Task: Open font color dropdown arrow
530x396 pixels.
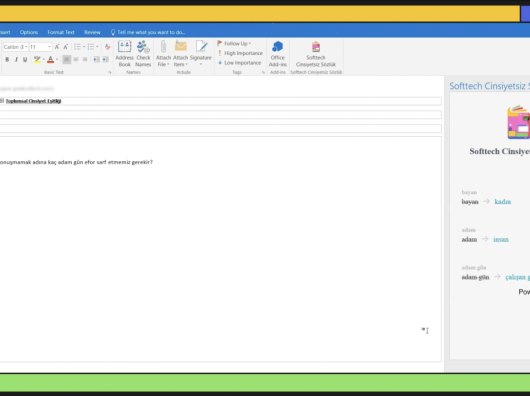Action: [57, 59]
